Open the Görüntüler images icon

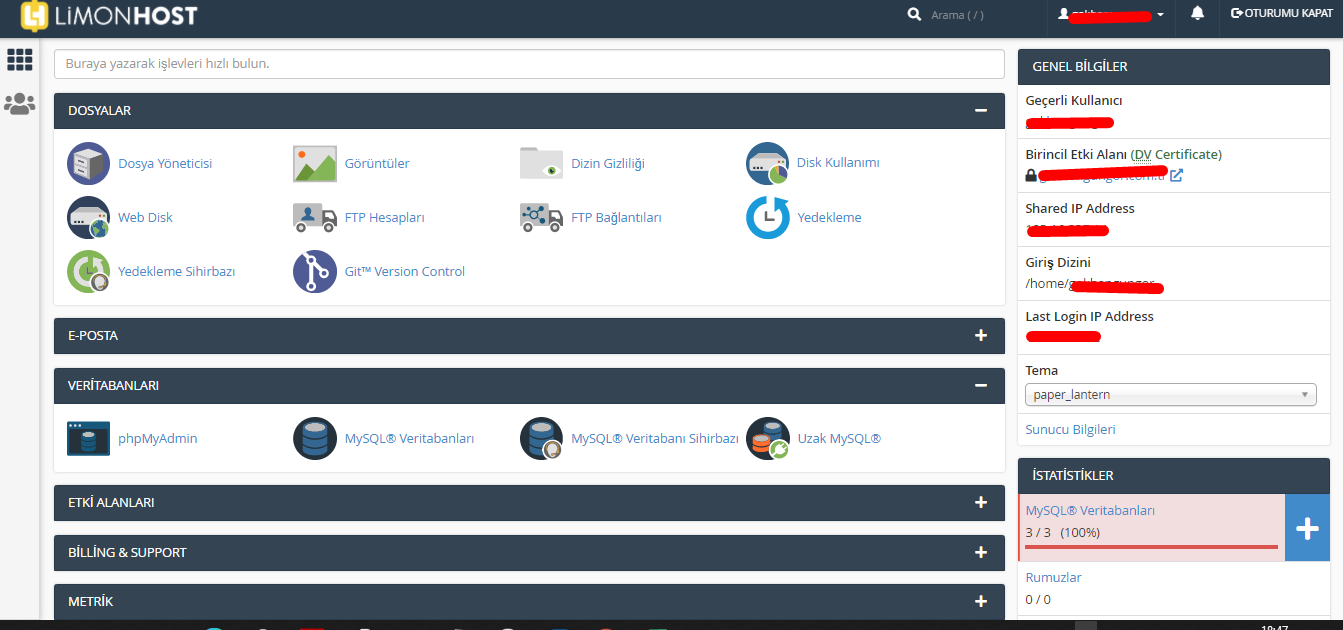pyautogui.click(x=315, y=163)
